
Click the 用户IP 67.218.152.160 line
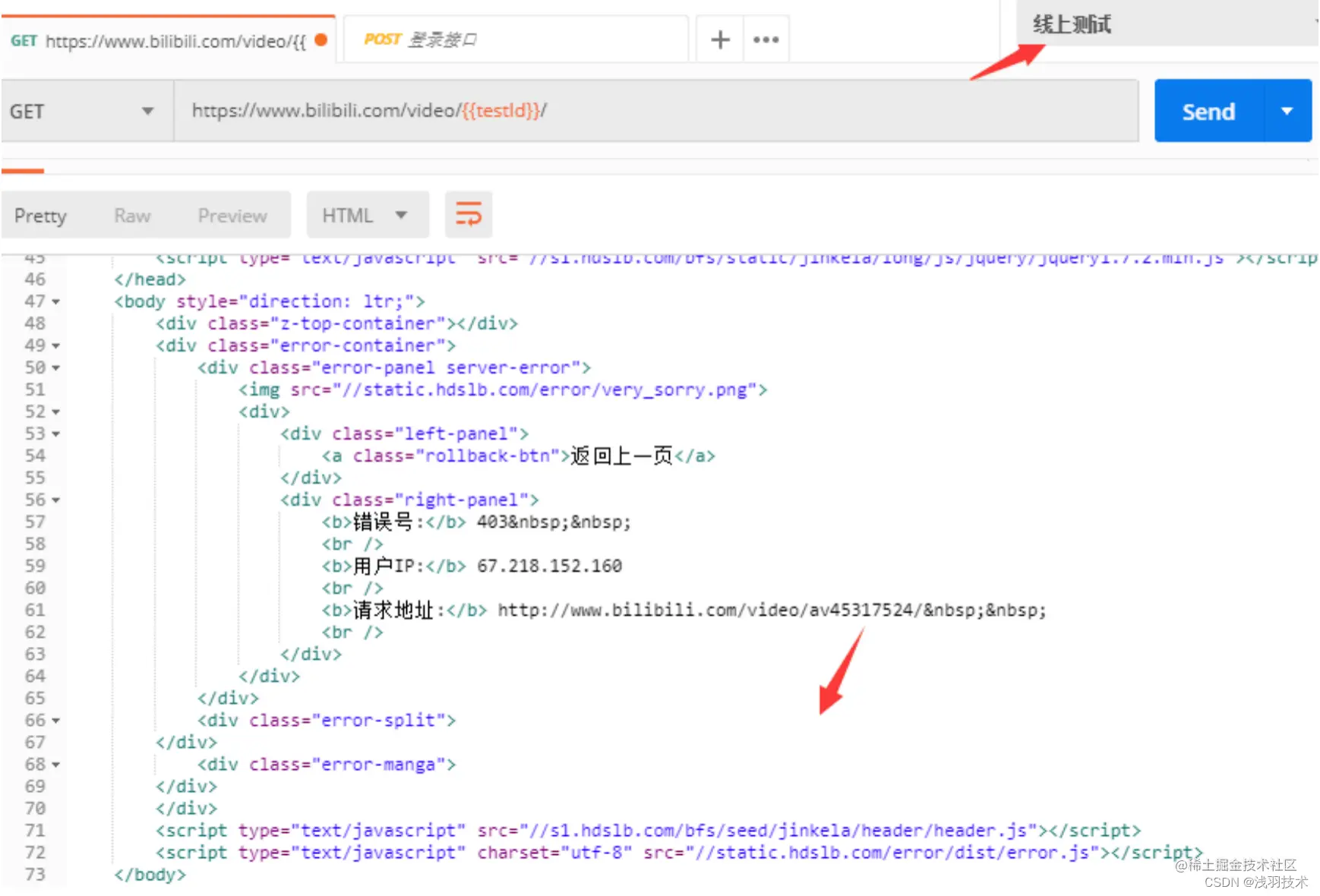pos(472,566)
